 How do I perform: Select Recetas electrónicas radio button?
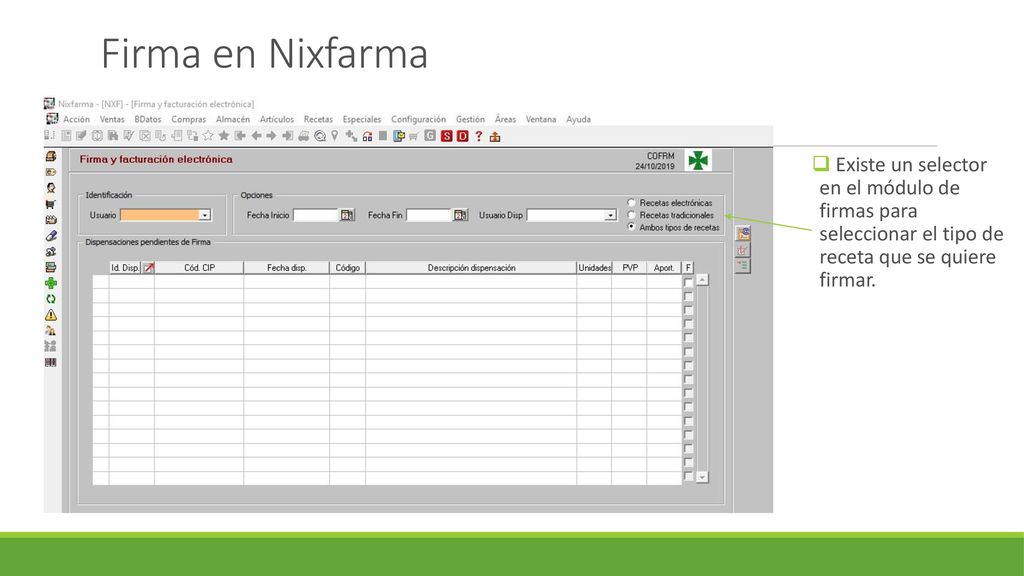click(632, 202)
